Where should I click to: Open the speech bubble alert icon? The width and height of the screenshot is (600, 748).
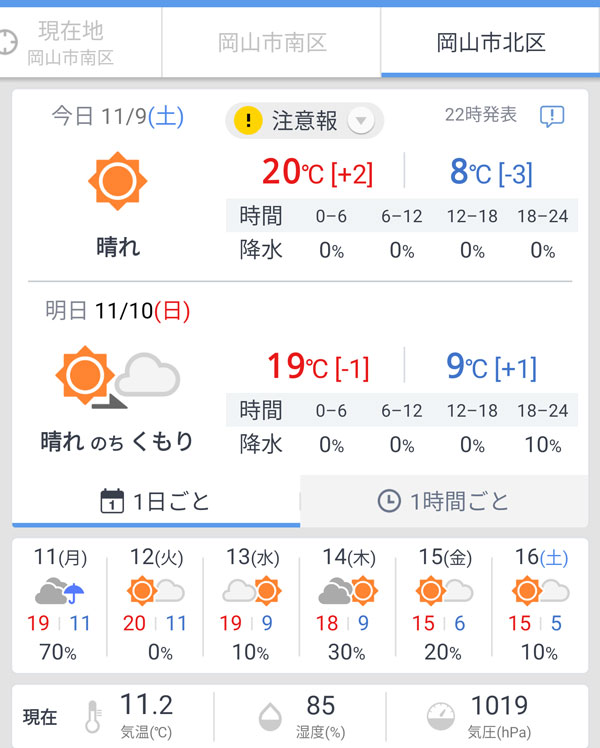tap(551, 116)
